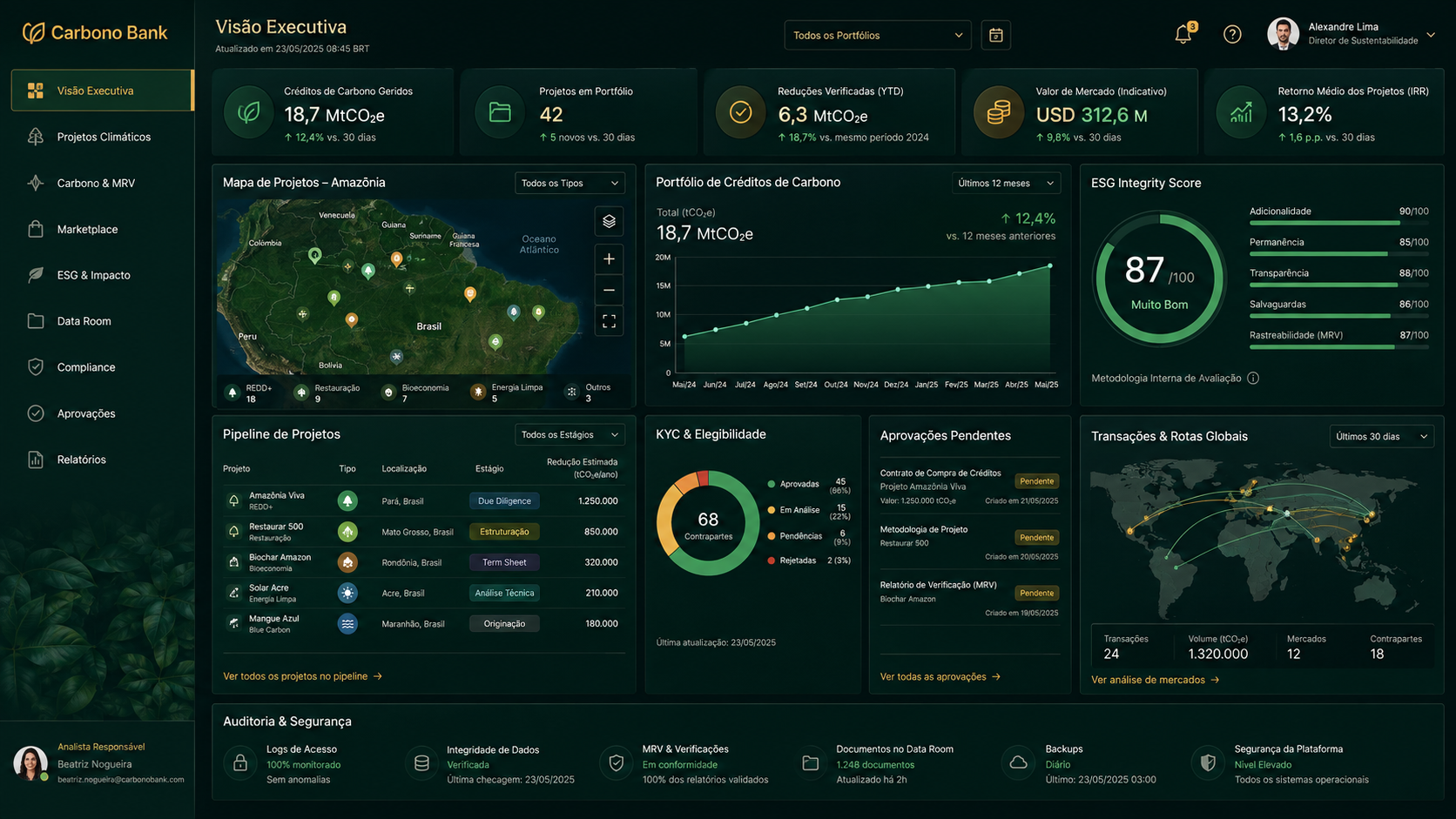The height and width of the screenshot is (819, 1456).
Task: Click the Backups cloud icon
Action: click(x=1018, y=763)
